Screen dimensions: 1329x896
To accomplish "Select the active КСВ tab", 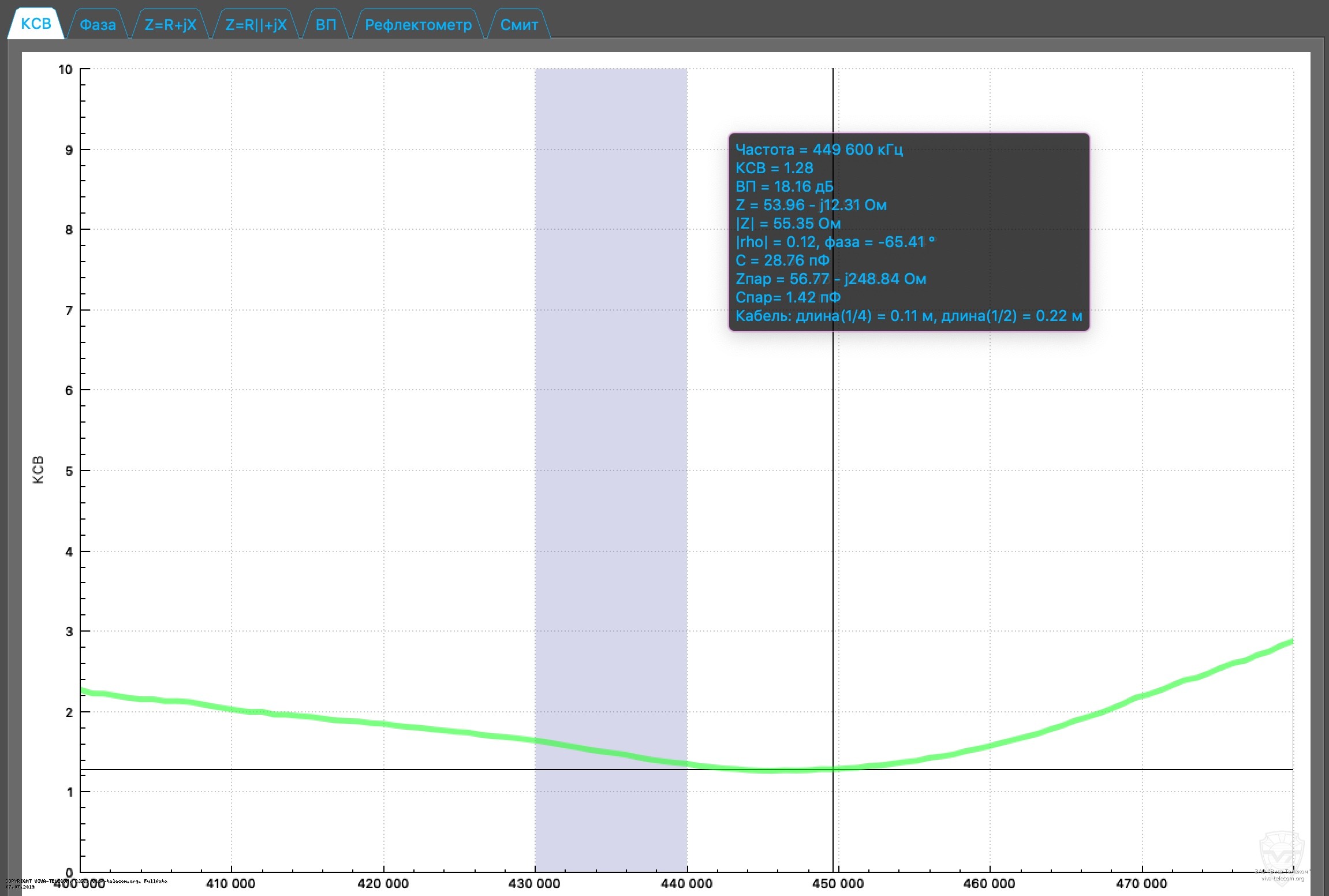I will [36, 24].
